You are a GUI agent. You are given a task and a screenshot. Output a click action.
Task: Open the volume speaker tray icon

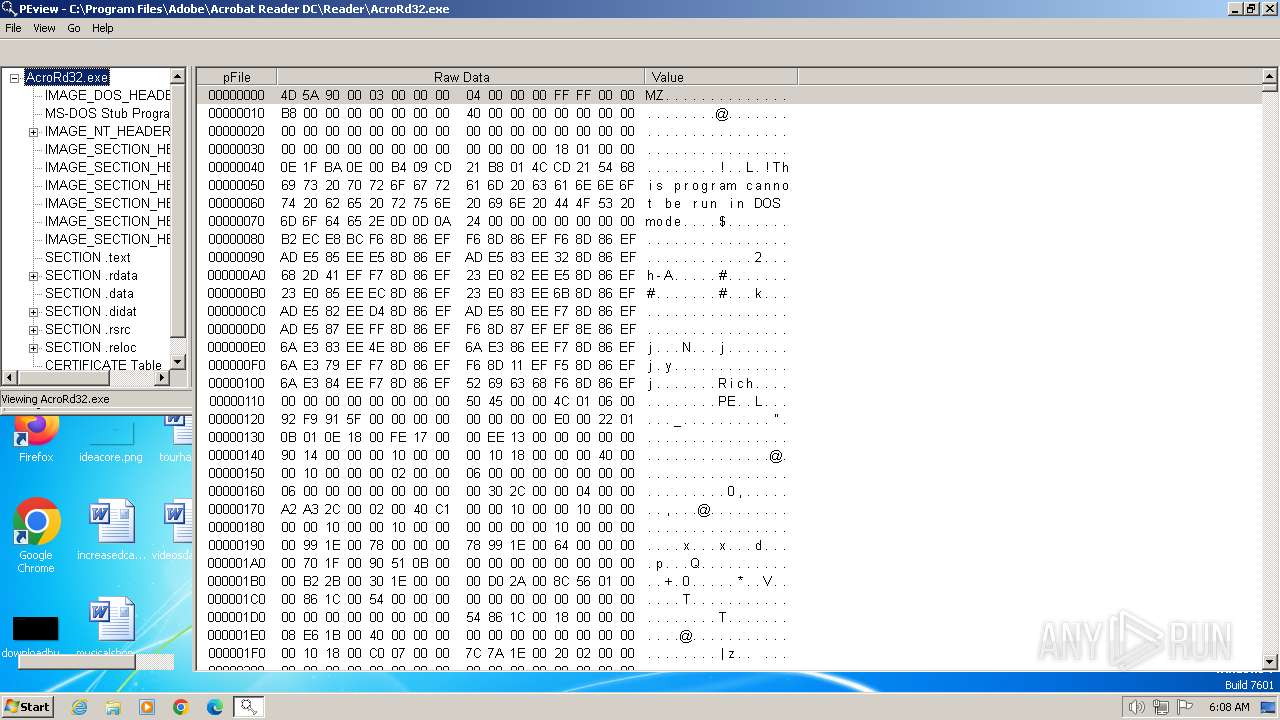pyautogui.click(x=1136, y=707)
